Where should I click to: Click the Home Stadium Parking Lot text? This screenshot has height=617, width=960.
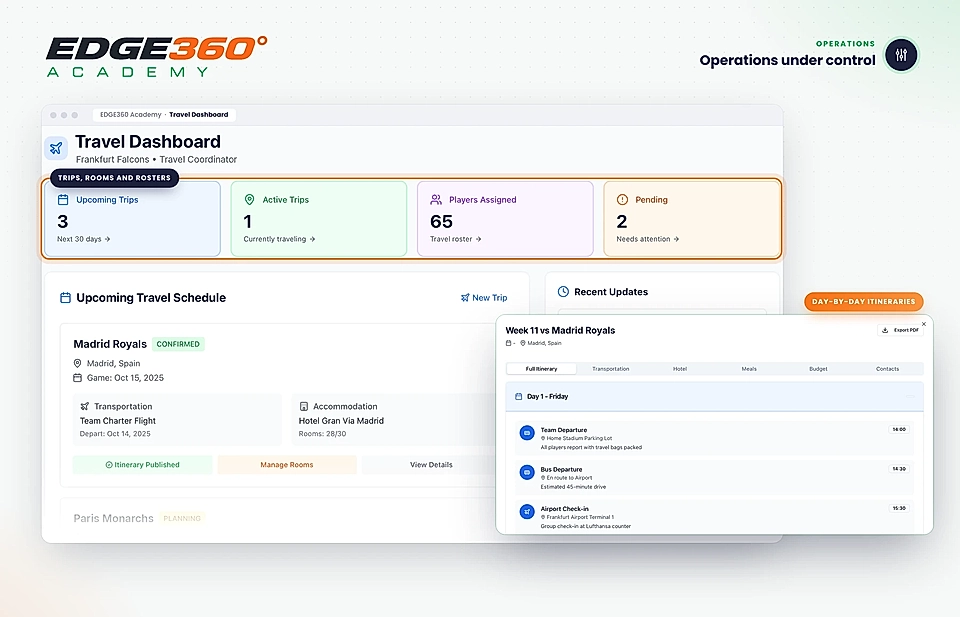(579, 438)
